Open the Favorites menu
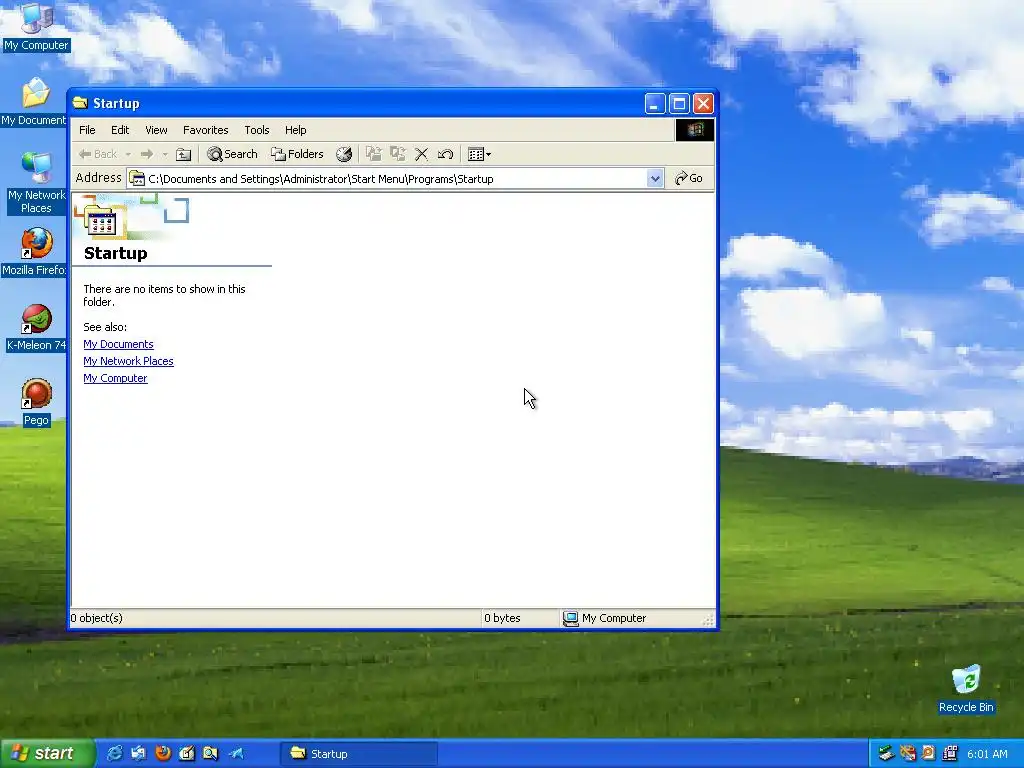This screenshot has width=1024, height=768. [206, 130]
